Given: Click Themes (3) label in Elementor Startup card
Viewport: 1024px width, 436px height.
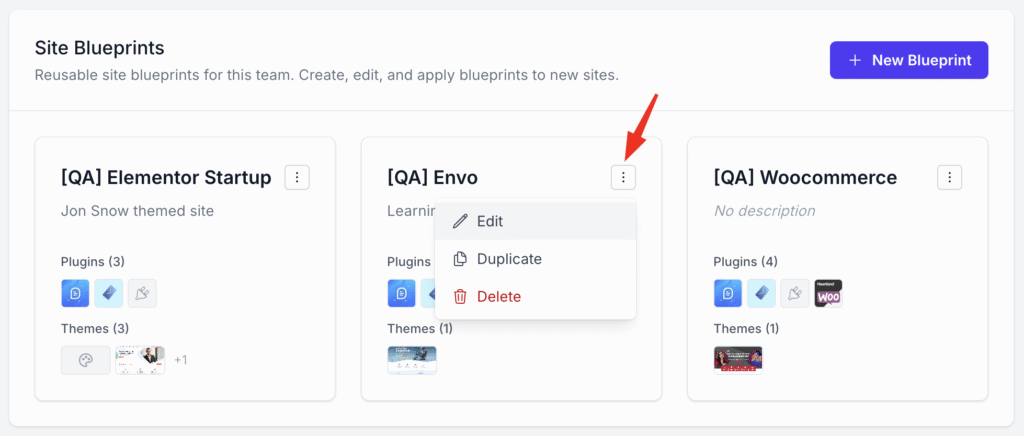Looking at the screenshot, I should click(93, 328).
